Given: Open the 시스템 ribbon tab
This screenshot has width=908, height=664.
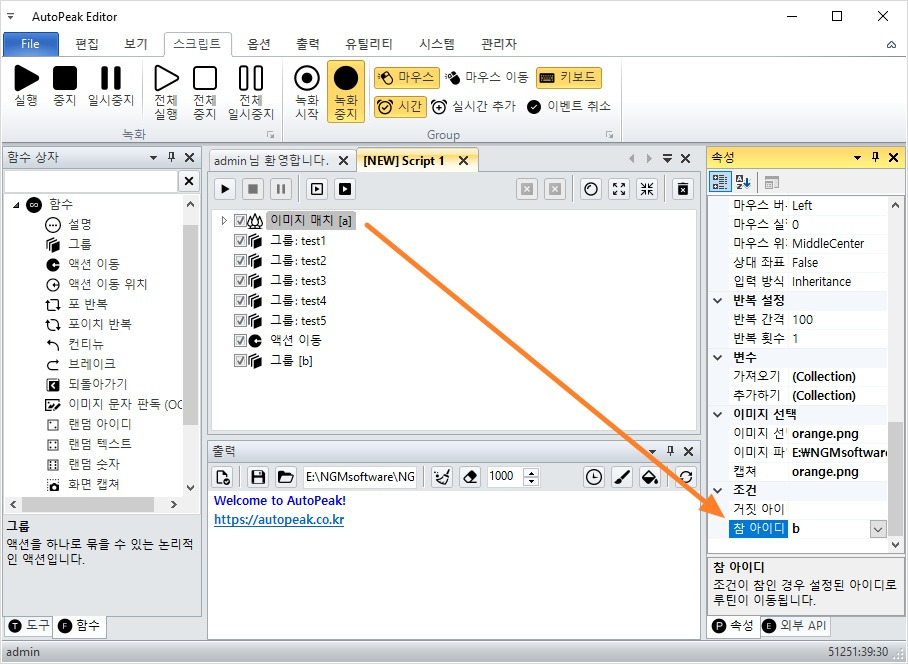Looking at the screenshot, I should click(437, 44).
